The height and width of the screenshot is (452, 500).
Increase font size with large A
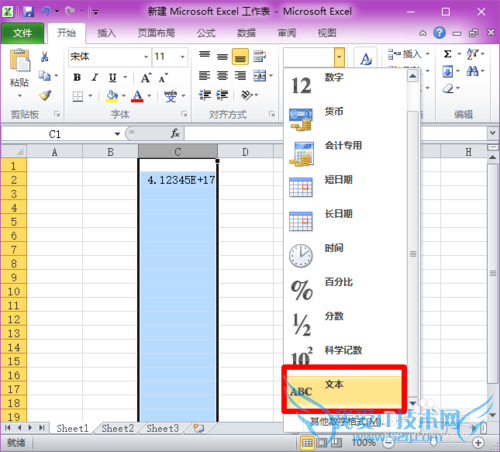pyautogui.click(x=146, y=78)
